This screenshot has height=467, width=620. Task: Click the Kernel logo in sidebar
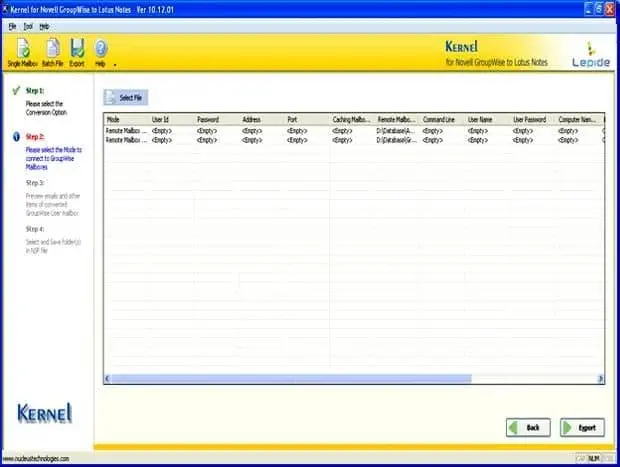click(45, 413)
